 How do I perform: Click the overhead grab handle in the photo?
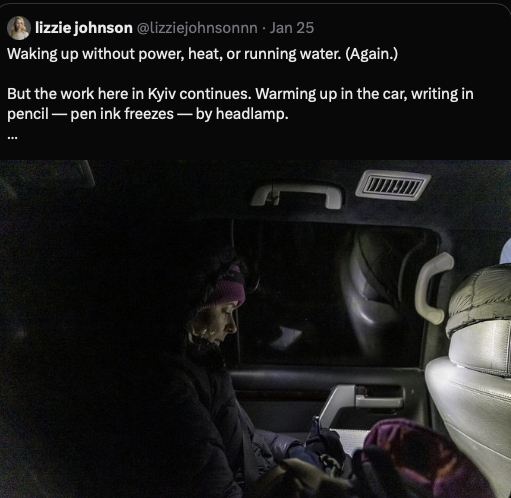(297, 194)
